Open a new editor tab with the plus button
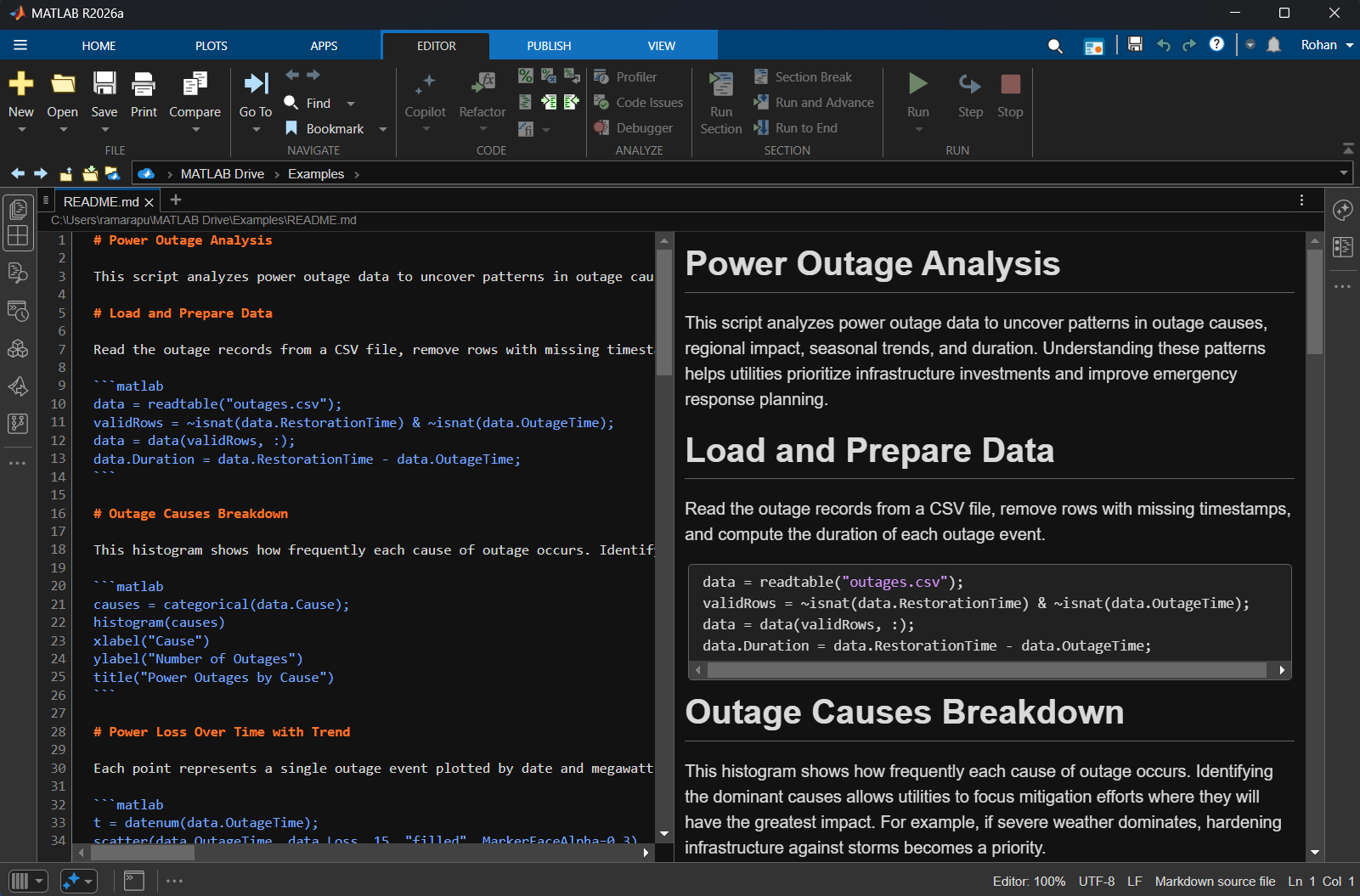 click(175, 200)
